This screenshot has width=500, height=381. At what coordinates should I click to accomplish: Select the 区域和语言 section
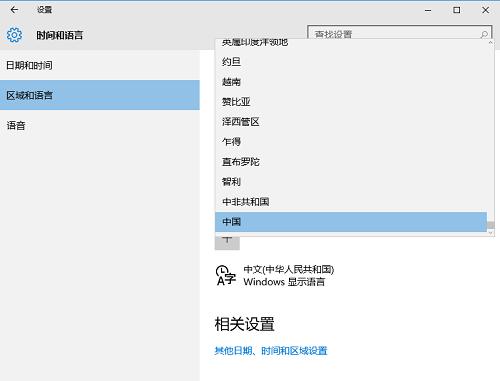[100, 95]
